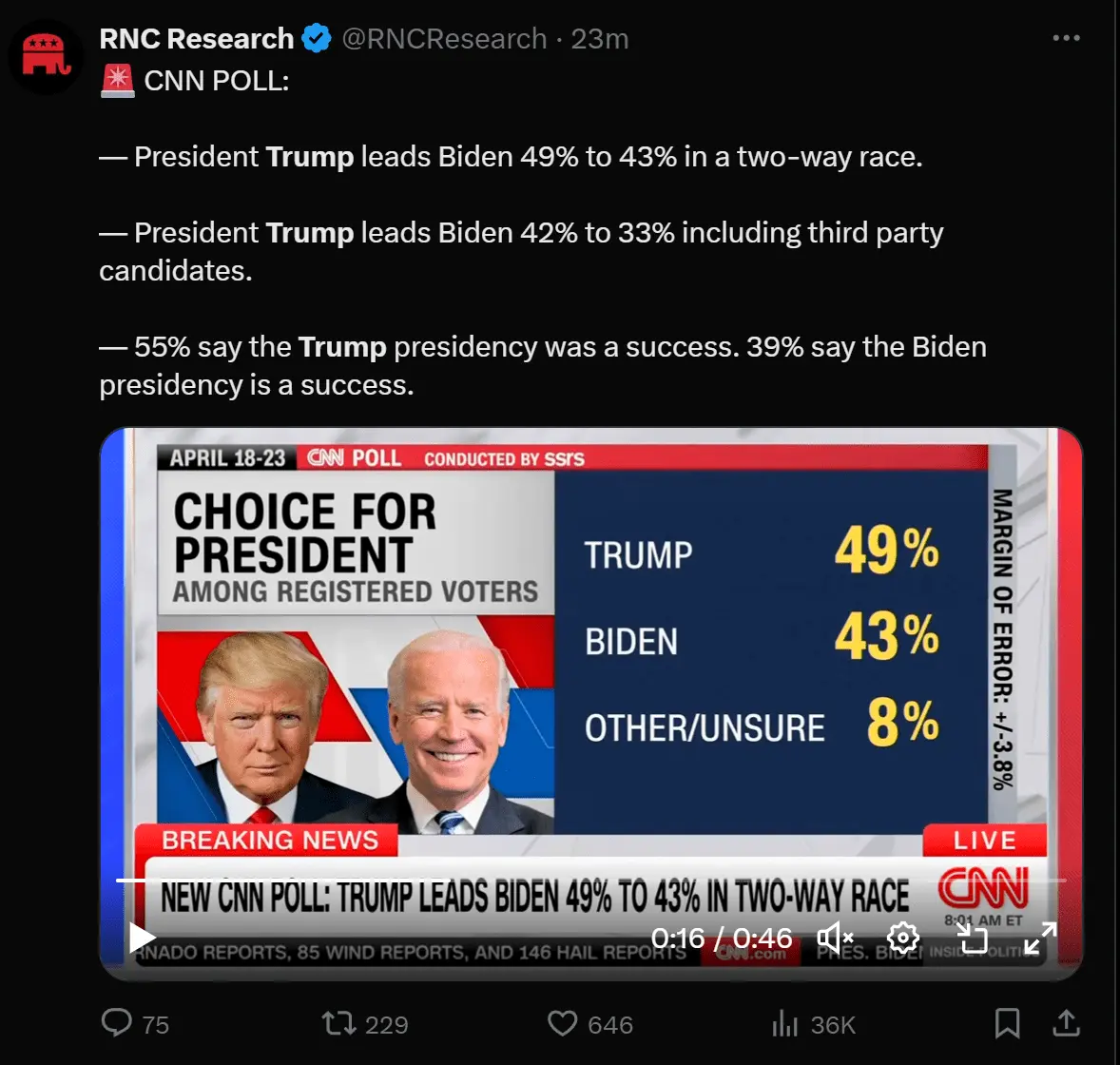Open picture-in-picture for the video
This screenshot has height=1065, width=1120.
click(973, 939)
